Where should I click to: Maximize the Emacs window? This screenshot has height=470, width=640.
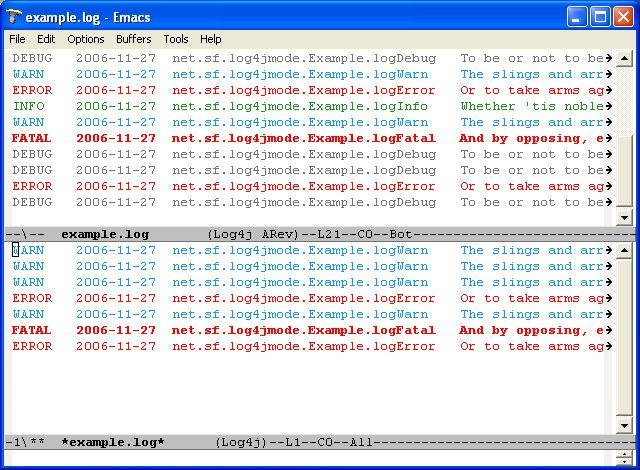pos(600,17)
